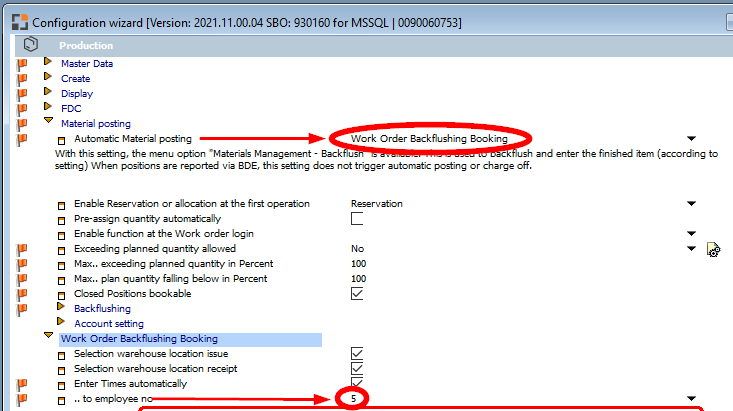
Task: Click the Max exceeding planned quantity value field
Action: point(357,264)
